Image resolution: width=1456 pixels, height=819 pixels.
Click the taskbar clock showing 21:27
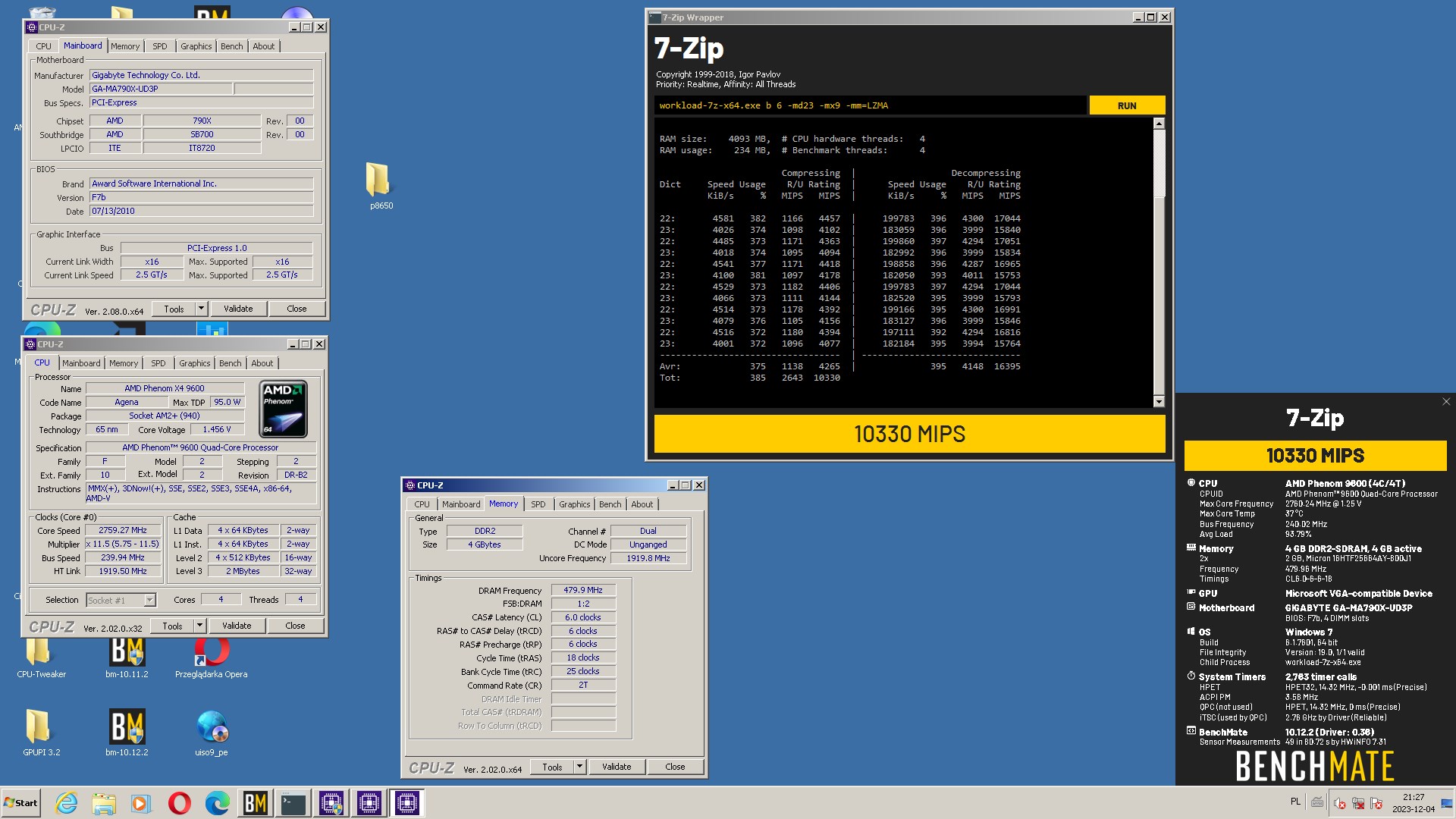click(1413, 803)
